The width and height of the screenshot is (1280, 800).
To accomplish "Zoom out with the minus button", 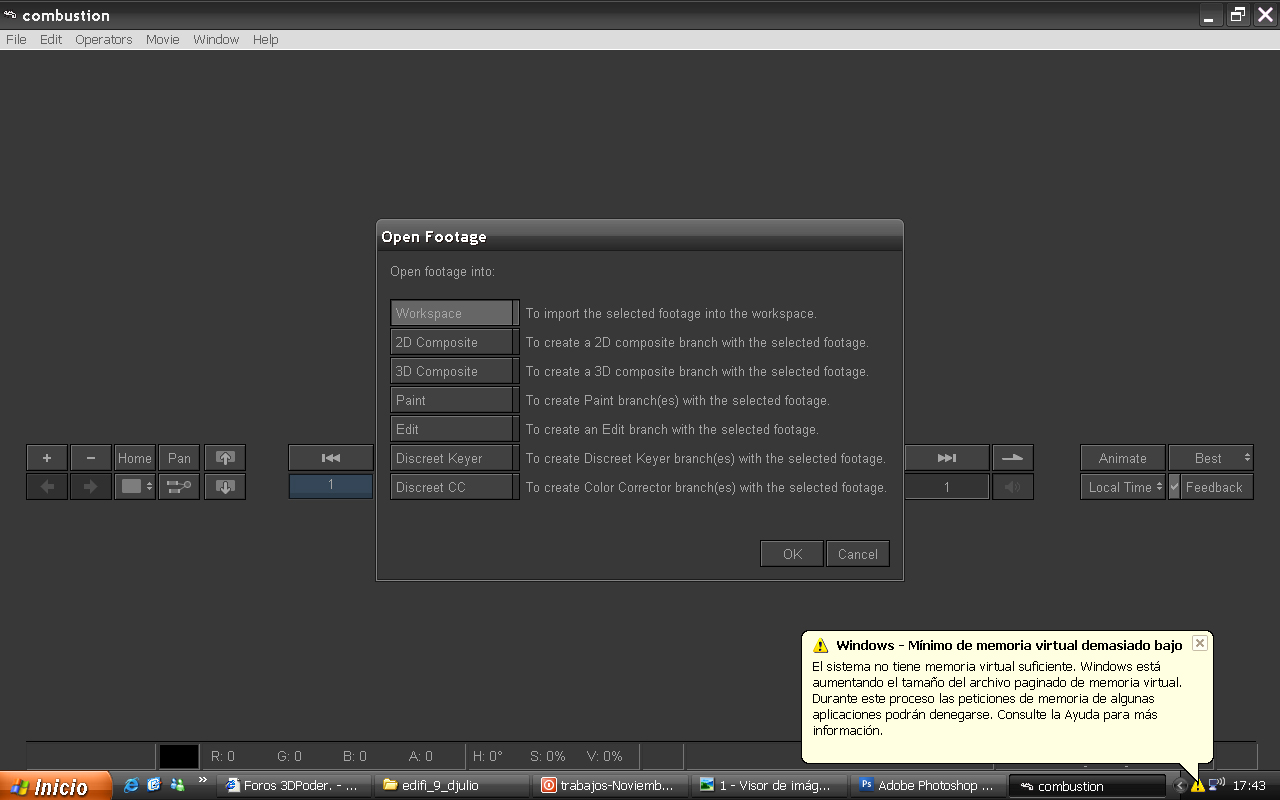I will [91, 458].
